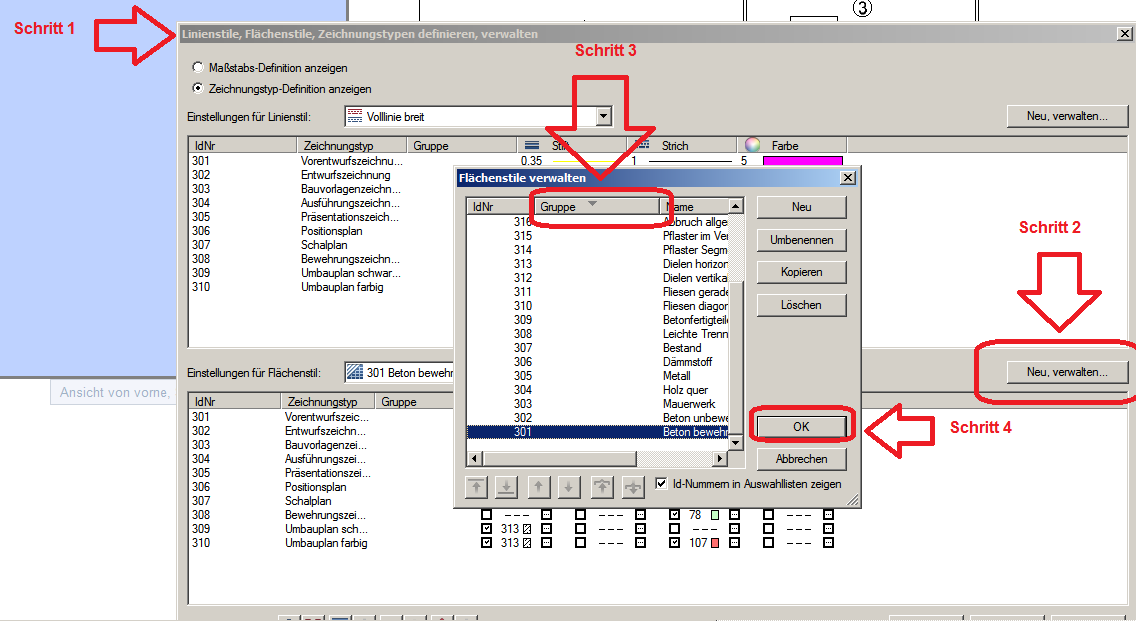Sort list by the Gruppe column header

coord(595,206)
